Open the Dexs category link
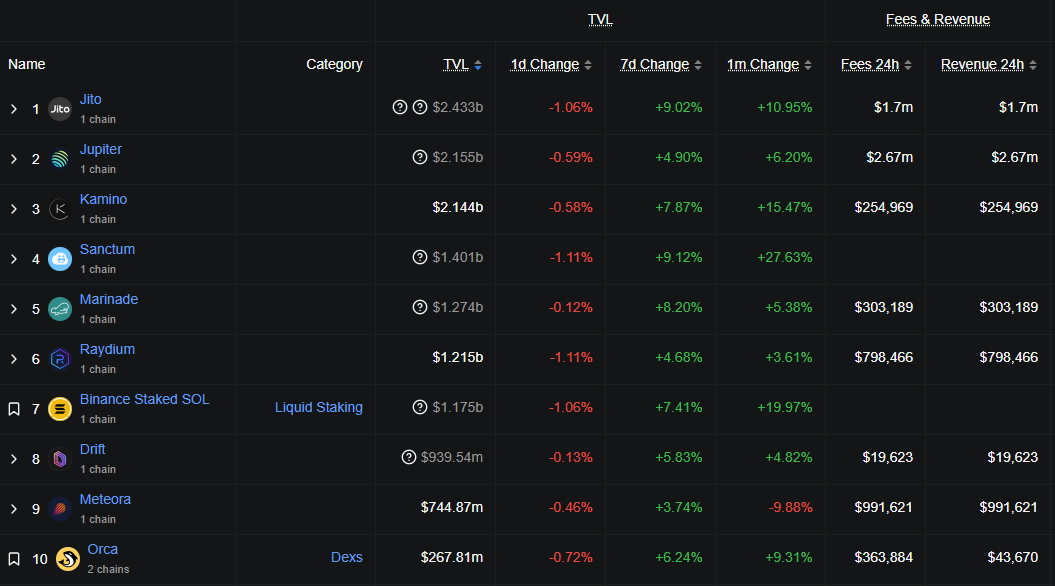This screenshot has height=586, width=1055. (x=346, y=557)
